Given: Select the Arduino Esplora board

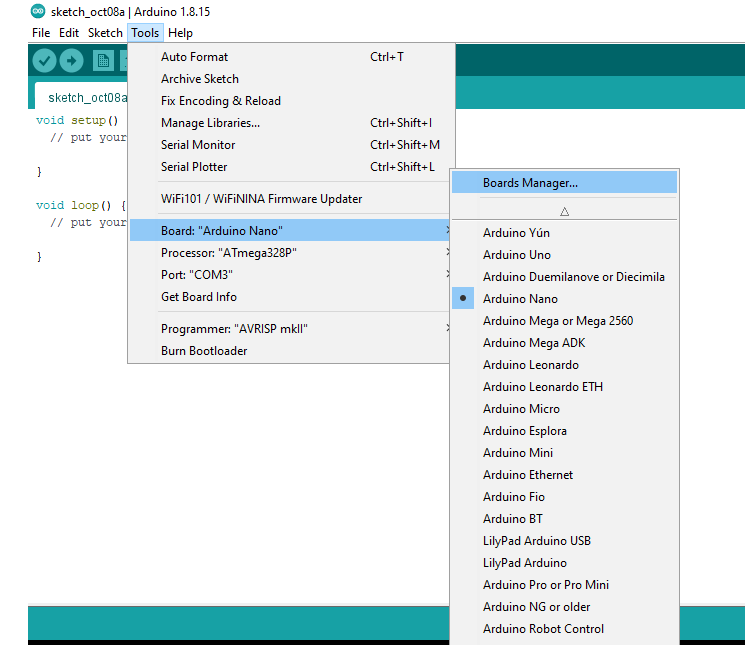Looking at the screenshot, I should 564,431.
